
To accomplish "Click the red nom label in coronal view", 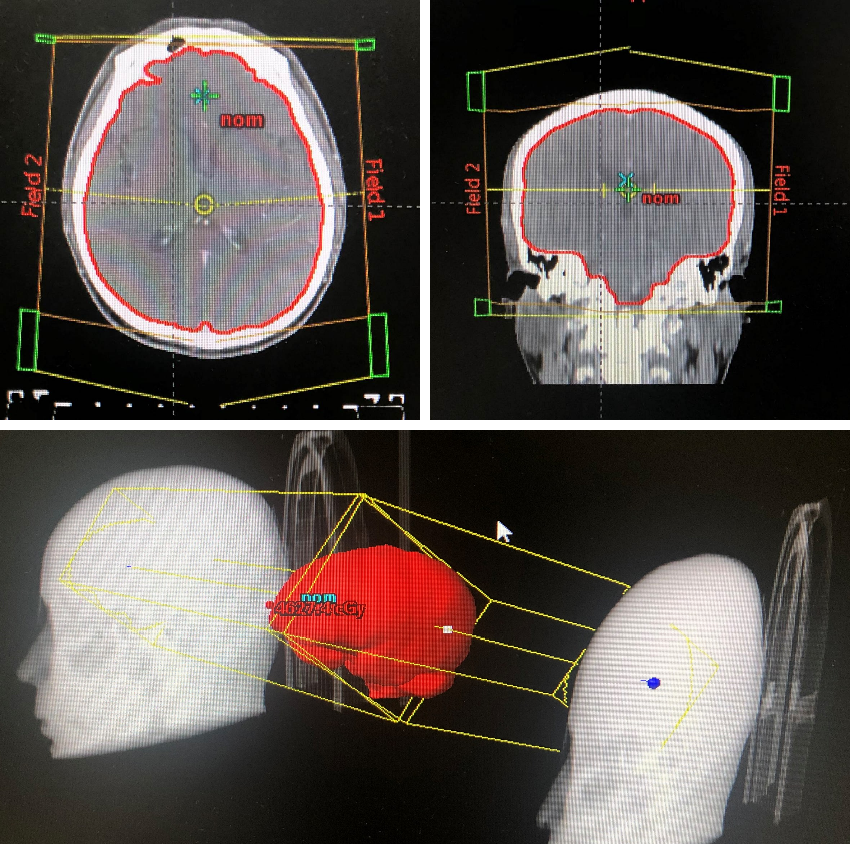I will [660, 199].
